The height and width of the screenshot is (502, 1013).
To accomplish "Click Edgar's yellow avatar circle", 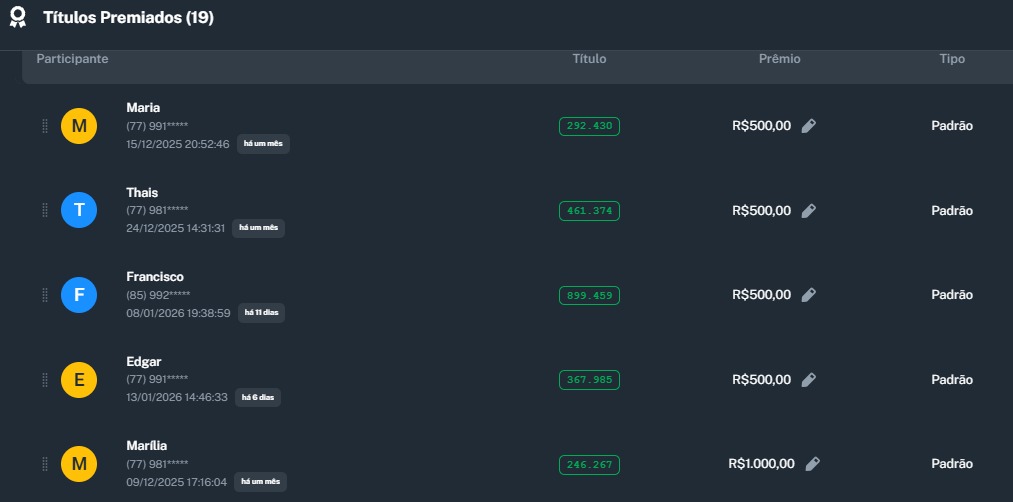I will pos(79,380).
